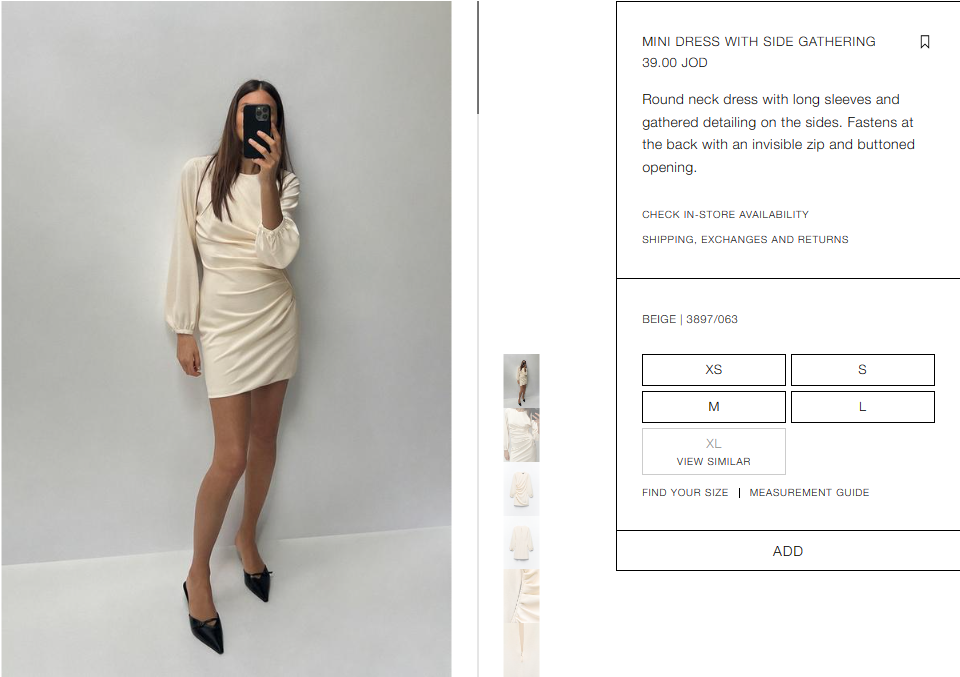Open Check In-Store Availability

pyautogui.click(x=725, y=214)
